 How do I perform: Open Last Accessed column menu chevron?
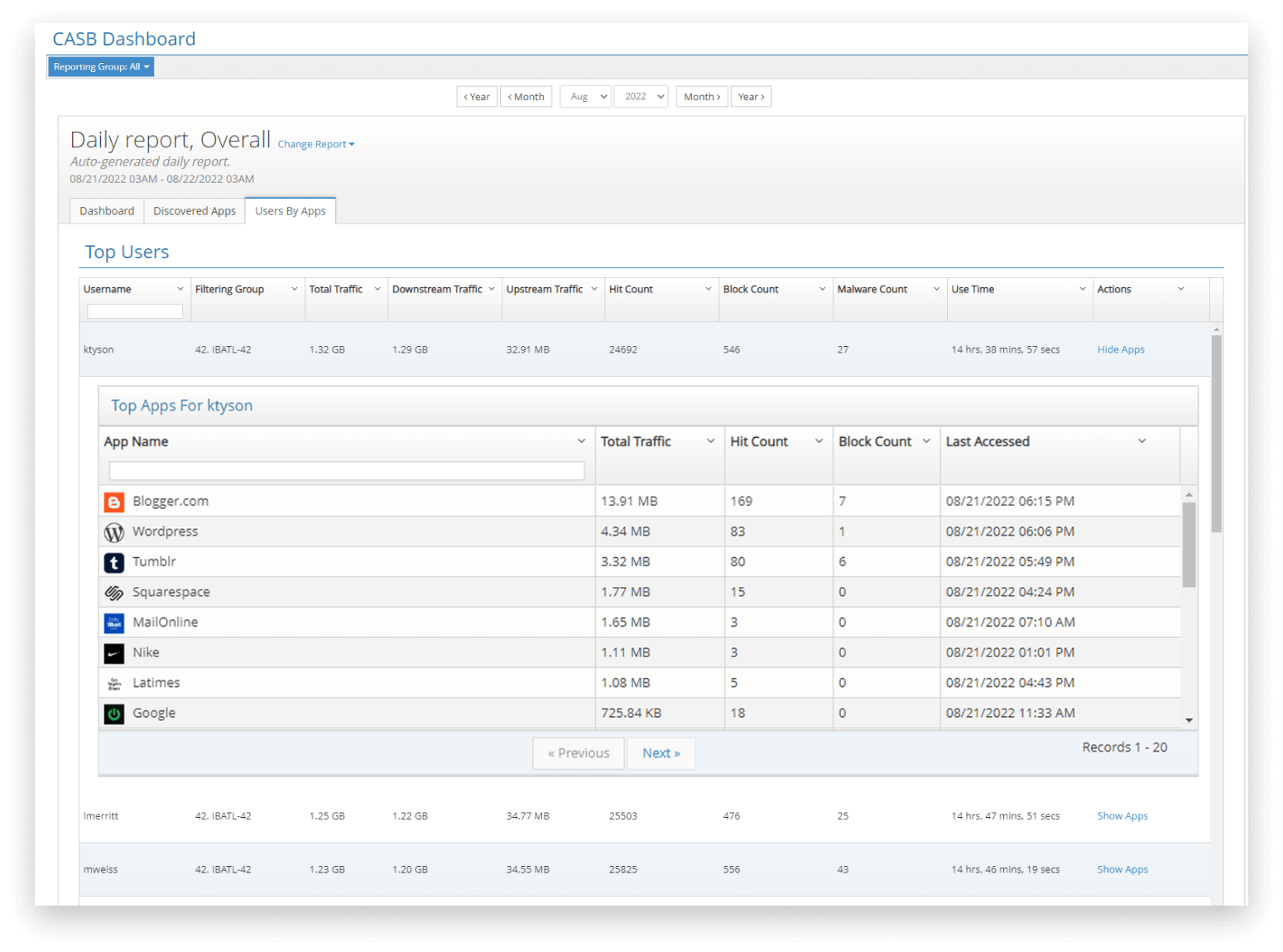tap(1142, 441)
